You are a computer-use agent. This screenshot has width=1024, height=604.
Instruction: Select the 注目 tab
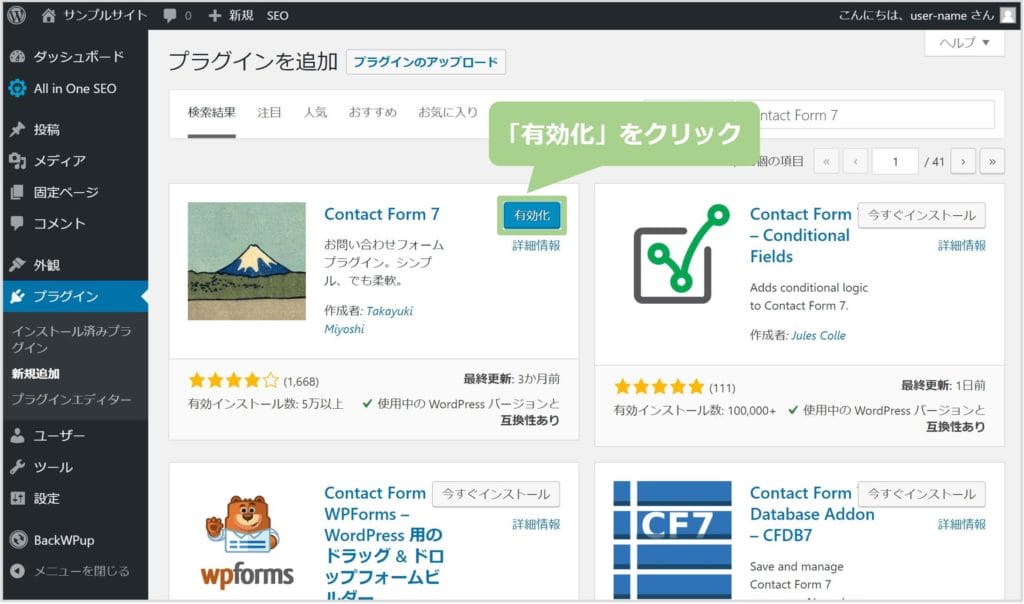coord(269,113)
